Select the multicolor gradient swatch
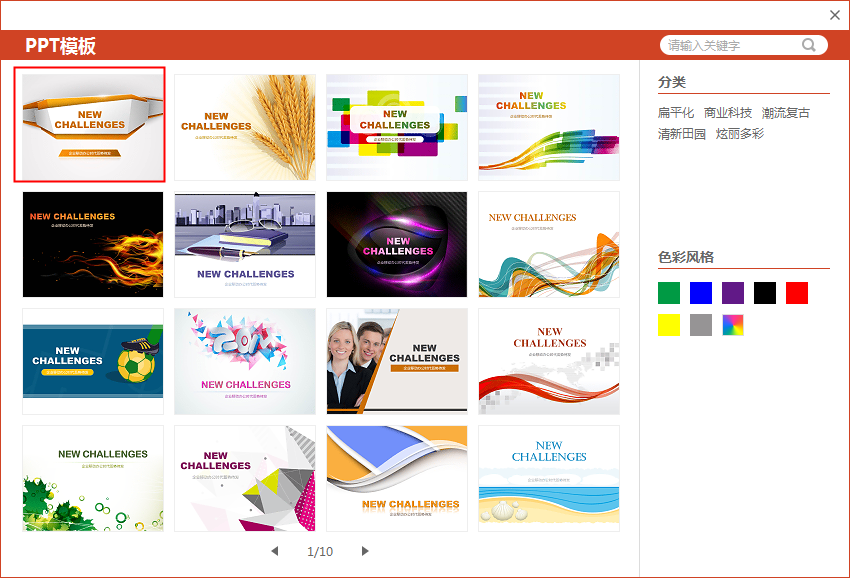Viewport: 850px width, 578px height. (733, 325)
